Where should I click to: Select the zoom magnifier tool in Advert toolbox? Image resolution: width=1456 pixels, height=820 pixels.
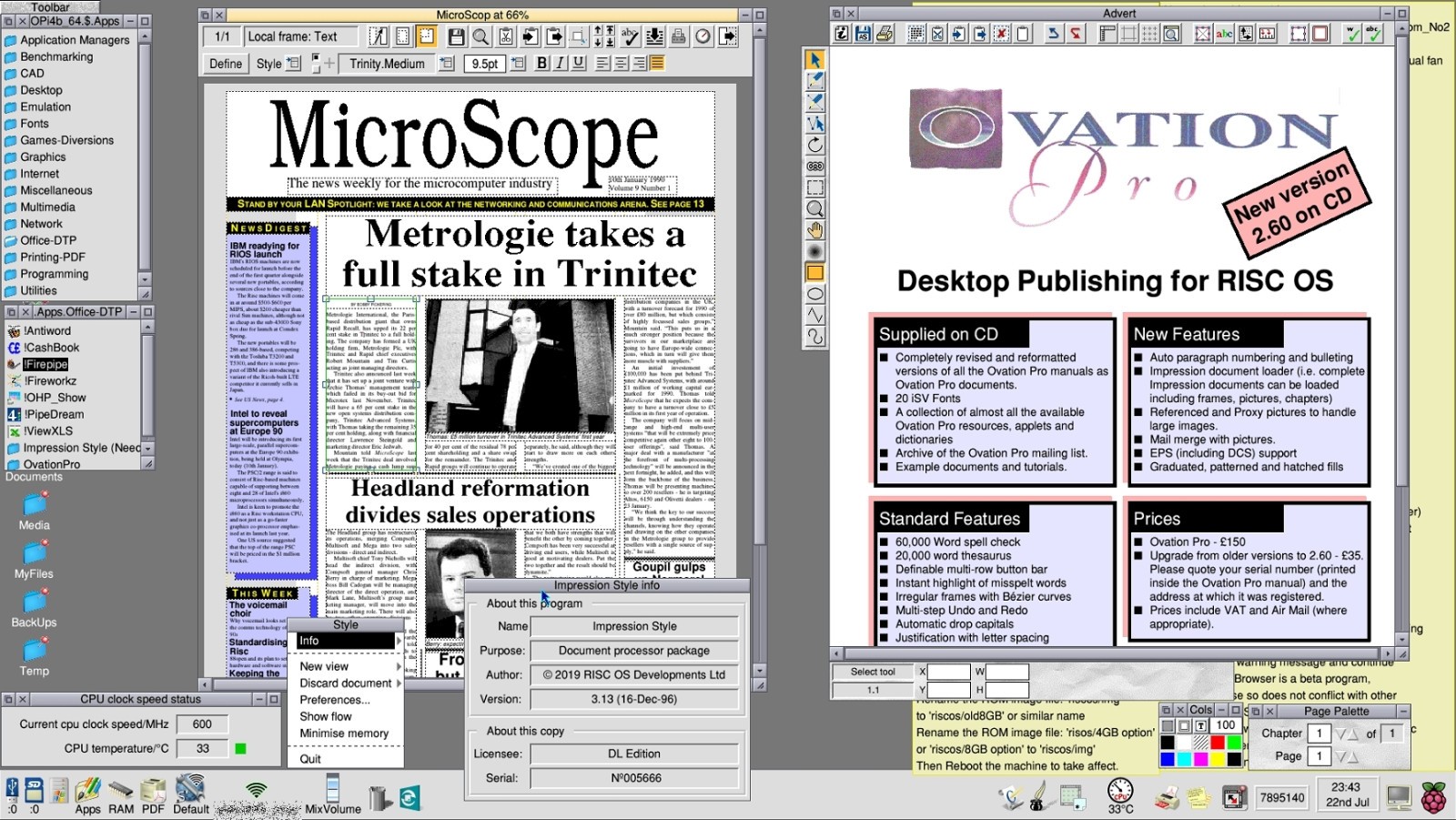(815, 209)
